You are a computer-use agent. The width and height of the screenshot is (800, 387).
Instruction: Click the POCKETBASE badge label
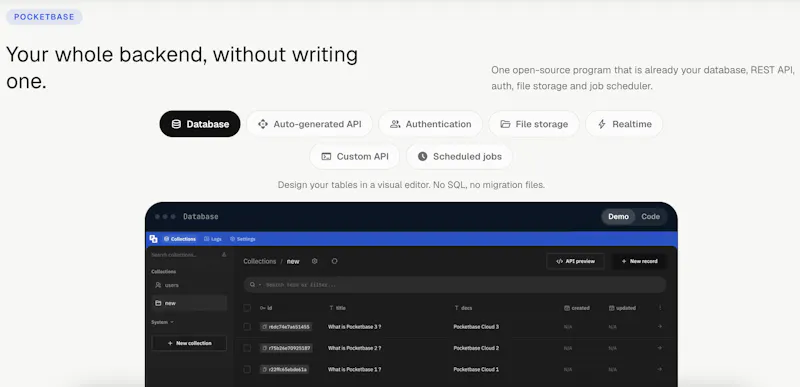pyautogui.click(x=44, y=17)
